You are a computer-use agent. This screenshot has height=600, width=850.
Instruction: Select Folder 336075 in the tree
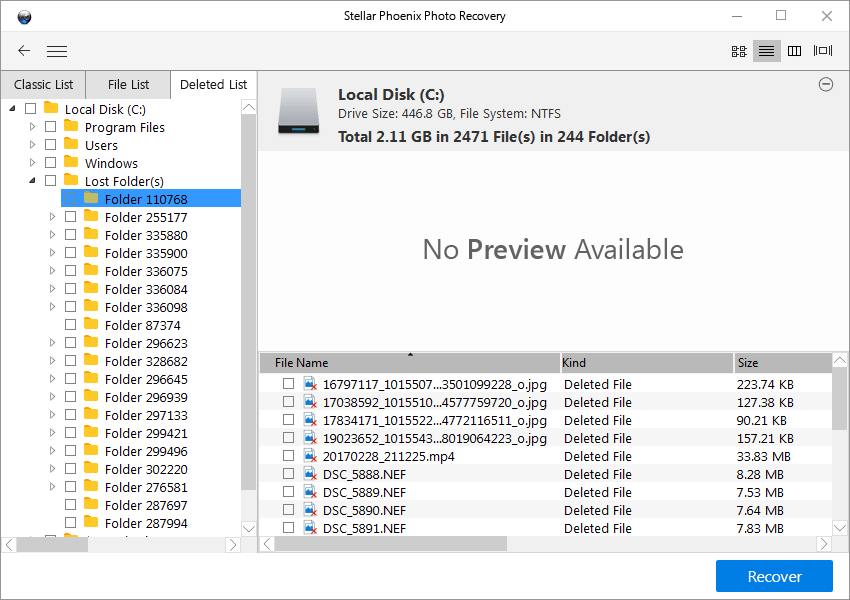pos(146,271)
